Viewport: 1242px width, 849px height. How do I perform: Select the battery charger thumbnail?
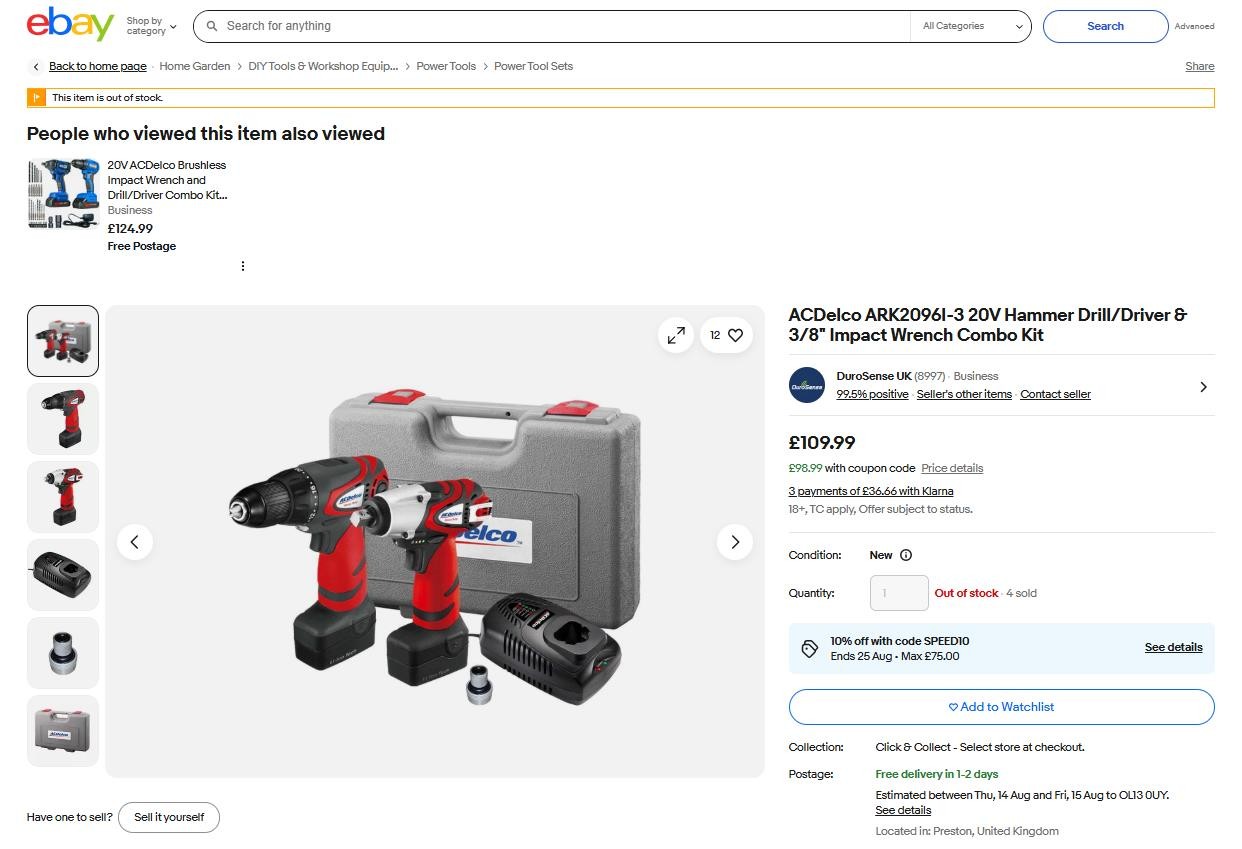(63, 575)
